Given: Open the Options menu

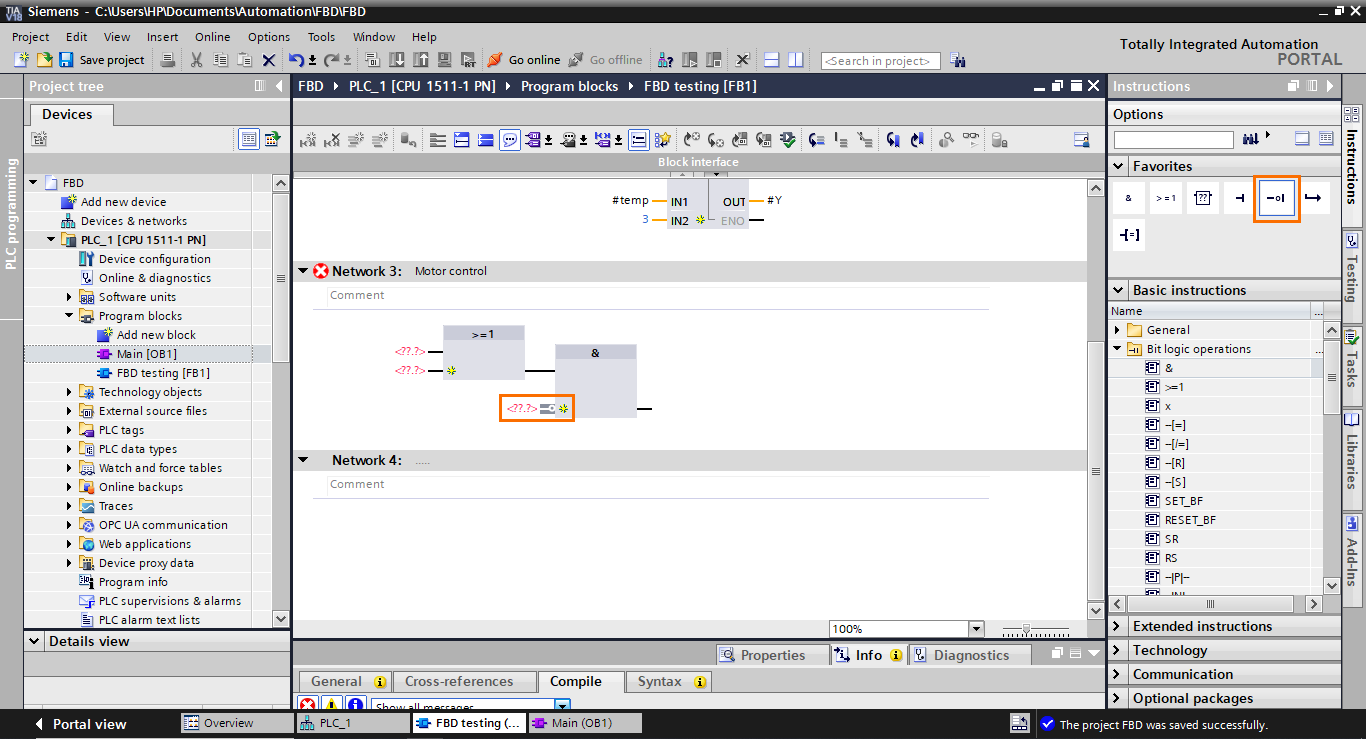Looking at the screenshot, I should point(268,37).
